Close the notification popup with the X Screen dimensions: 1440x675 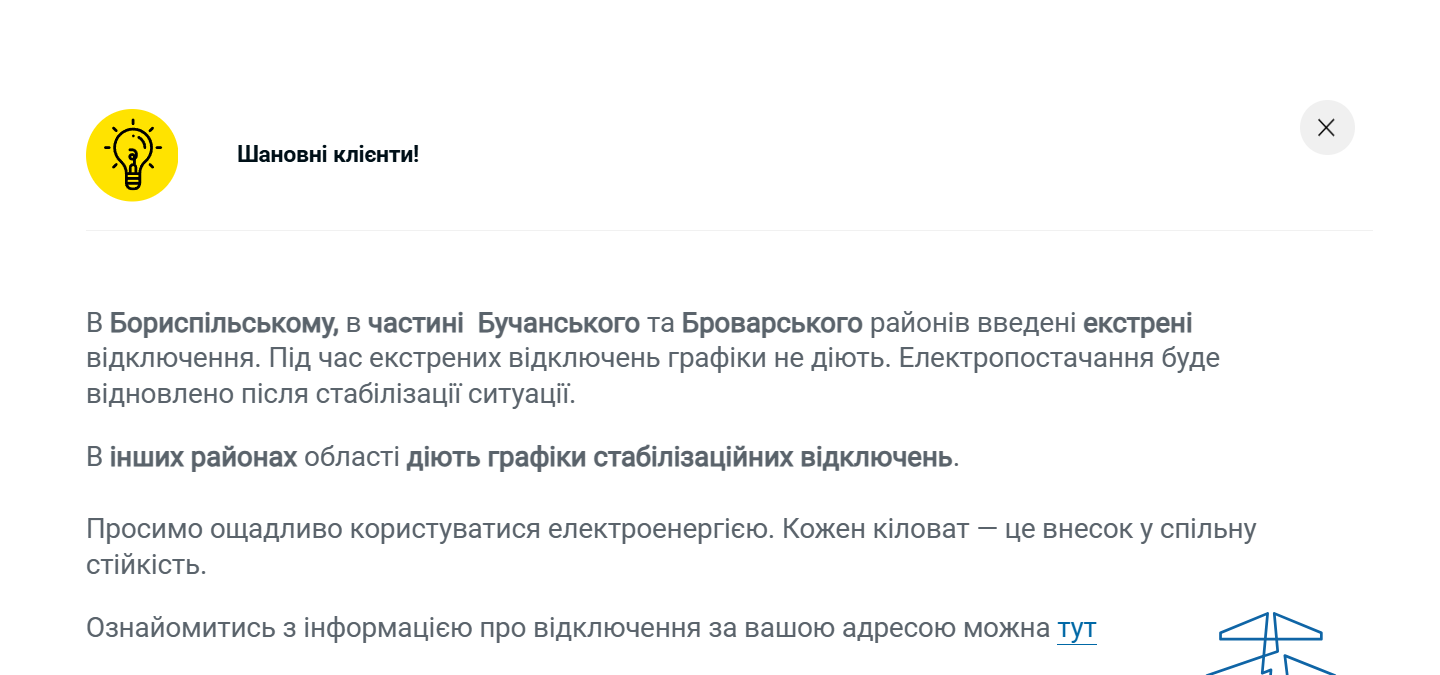[x=1326, y=128]
